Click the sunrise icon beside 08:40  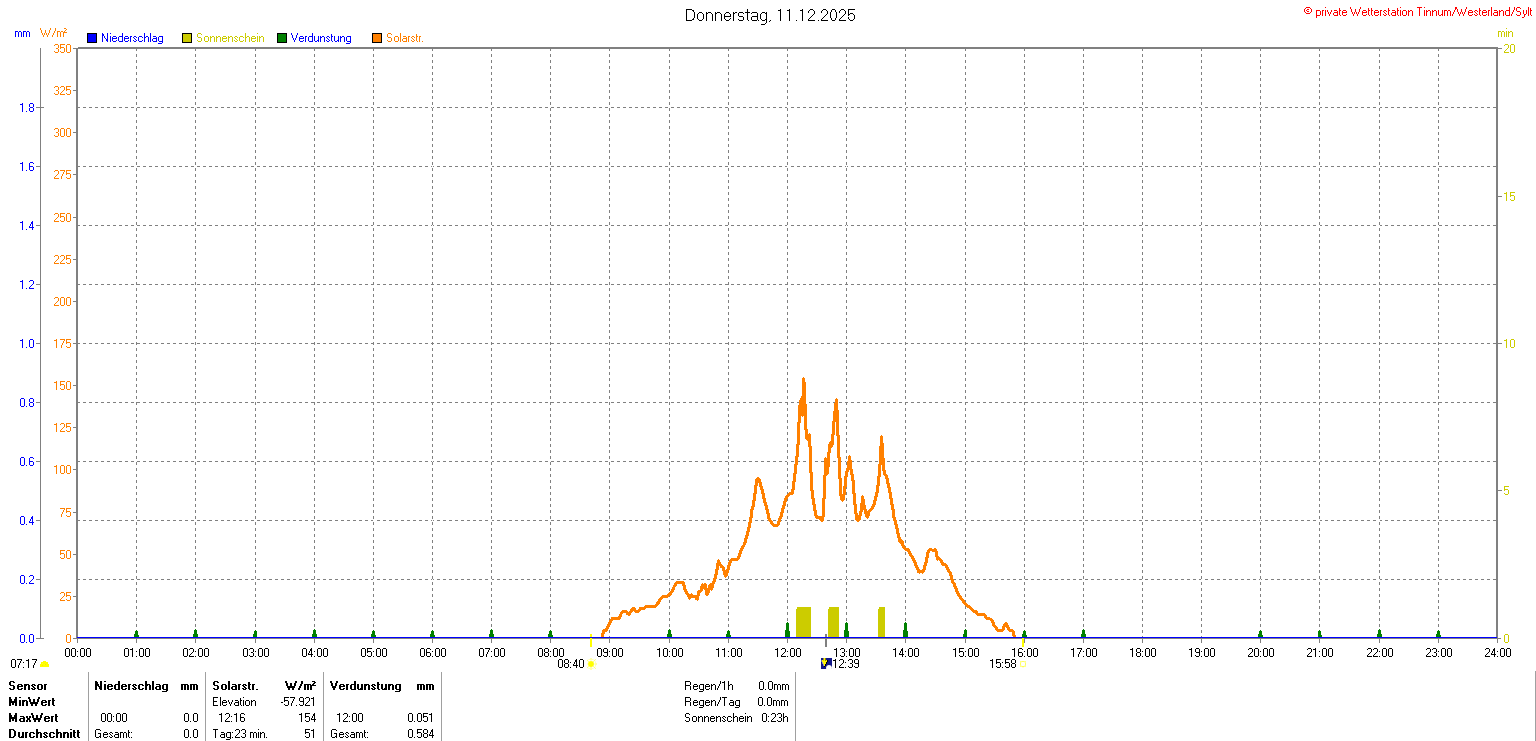click(x=591, y=664)
